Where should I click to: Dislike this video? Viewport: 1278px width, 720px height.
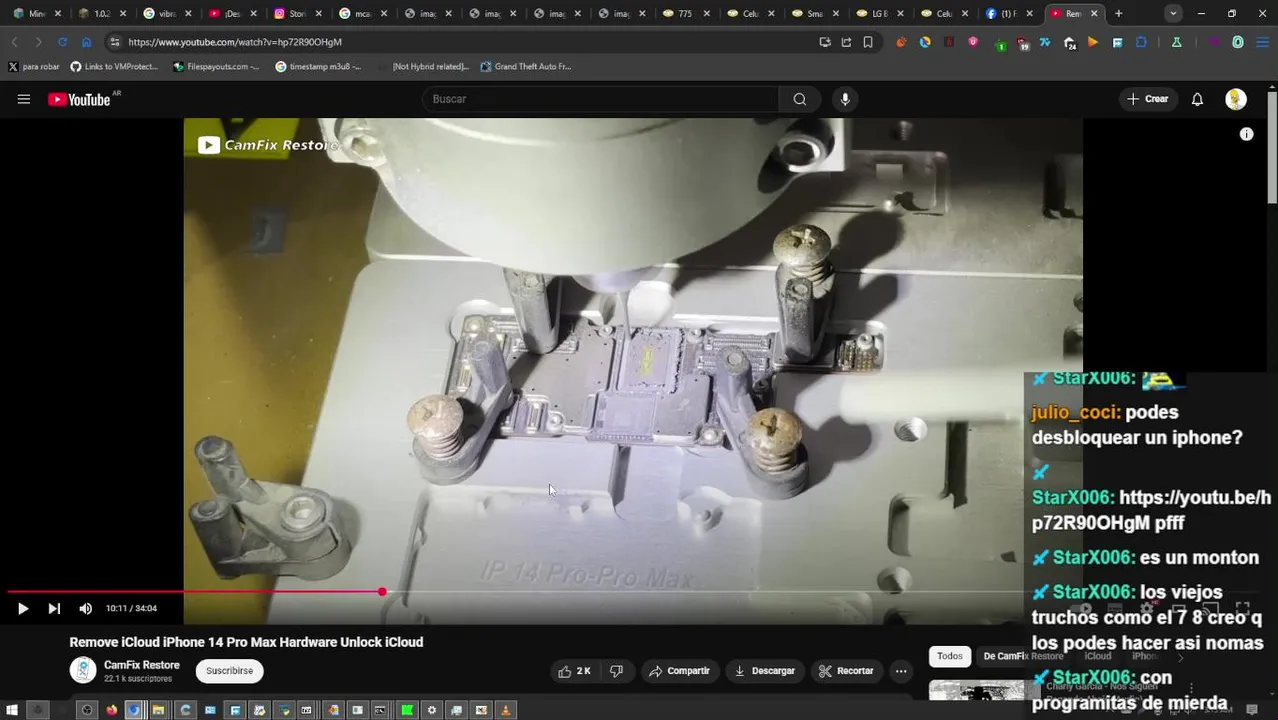coord(617,671)
